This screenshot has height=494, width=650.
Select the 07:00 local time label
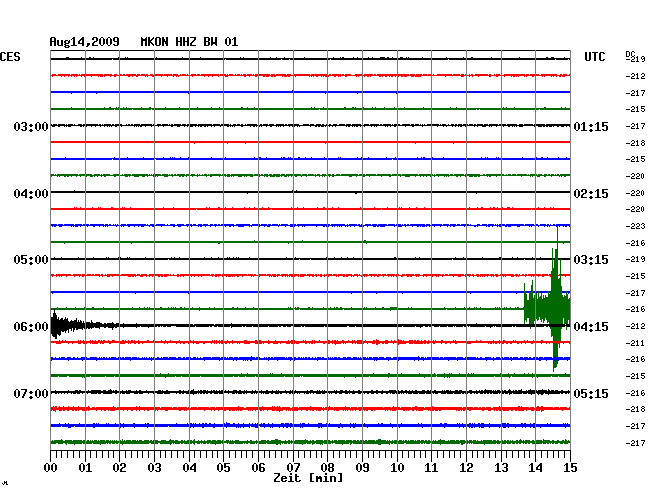point(31,393)
